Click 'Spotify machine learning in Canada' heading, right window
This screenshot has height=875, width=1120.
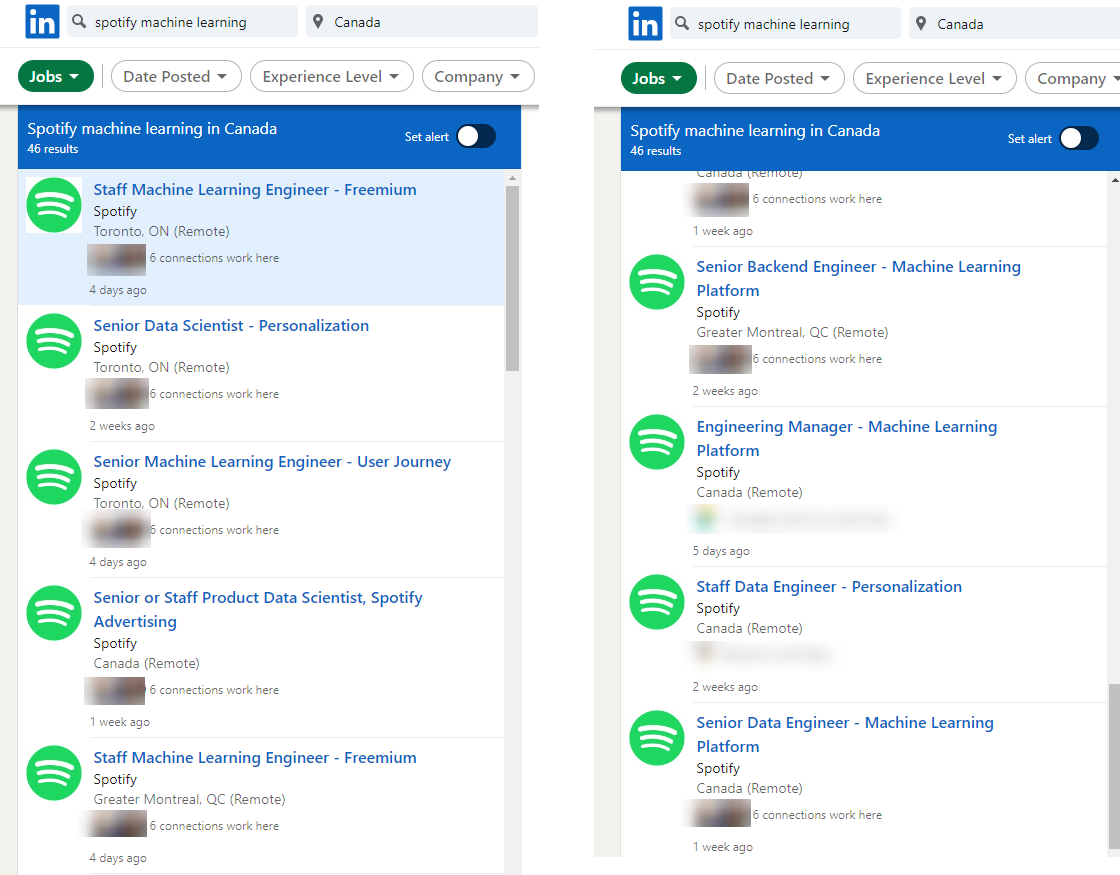tap(755, 130)
